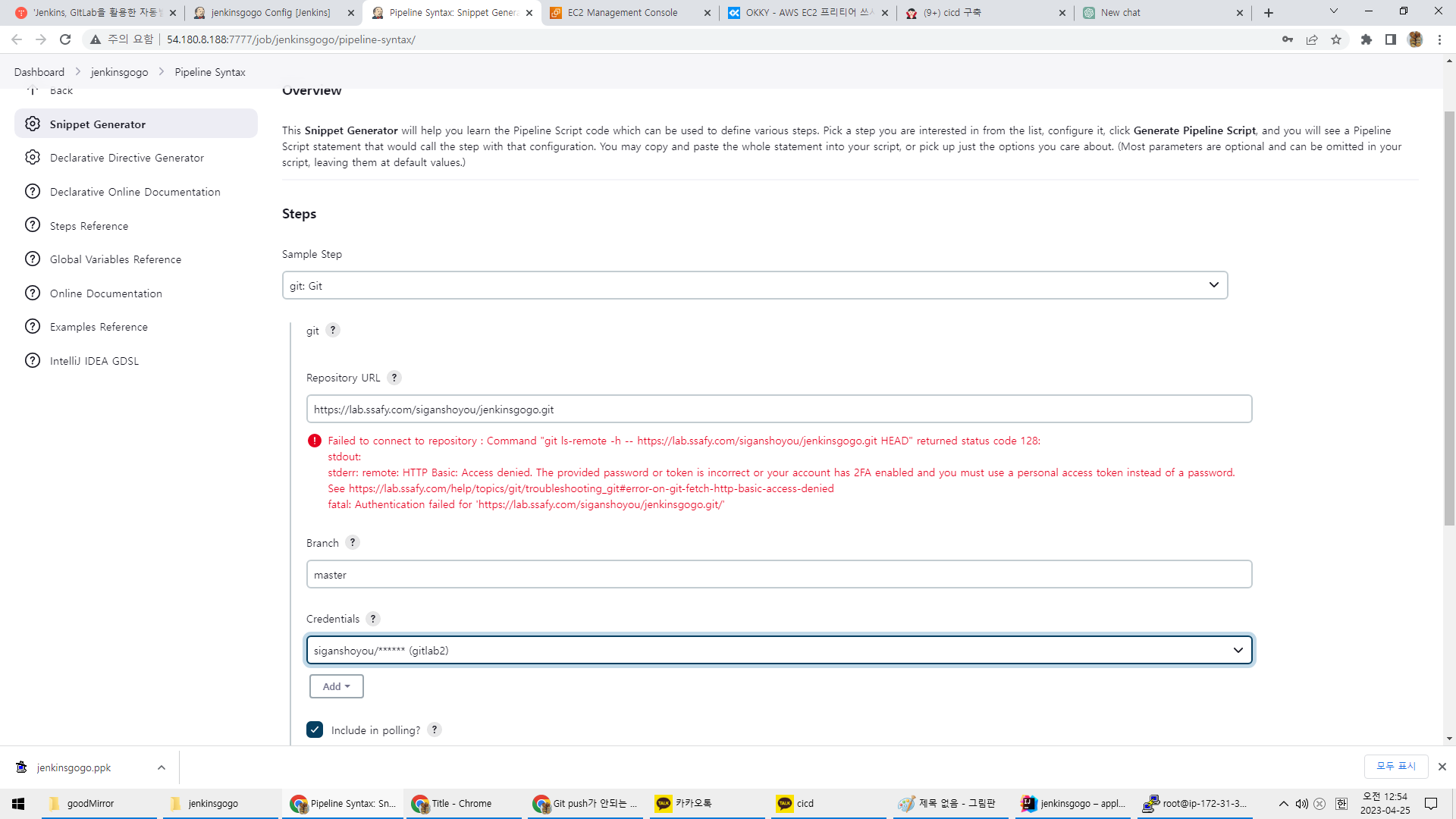Viewport: 1456px width, 819px height.
Task: Click the Snippet Generator gear icon
Action: click(33, 124)
